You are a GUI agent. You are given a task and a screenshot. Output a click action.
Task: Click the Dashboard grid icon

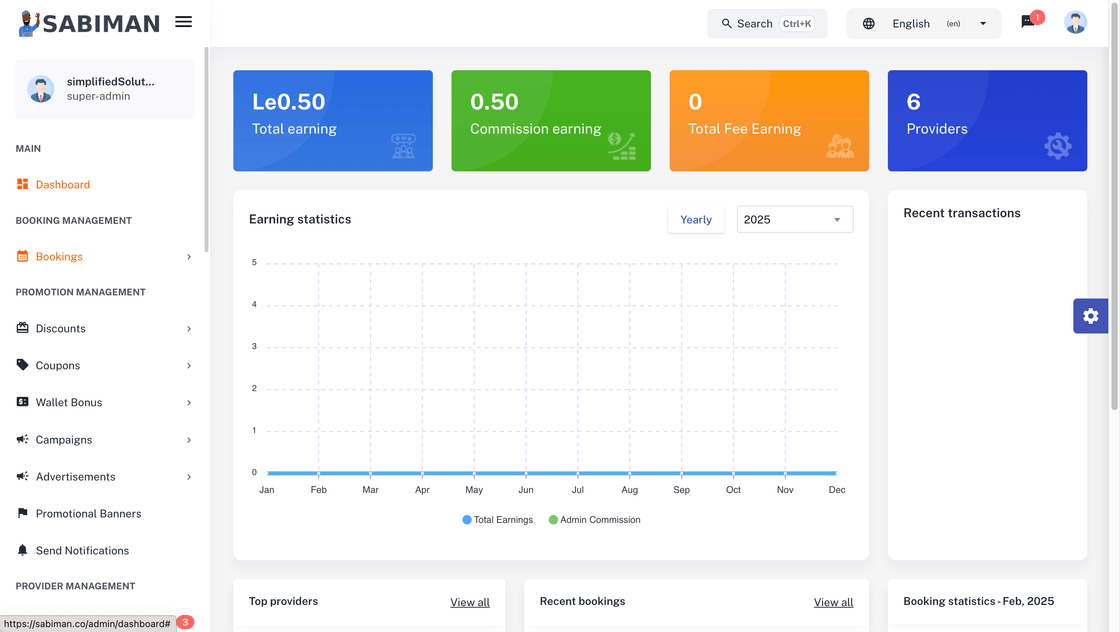(22, 184)
